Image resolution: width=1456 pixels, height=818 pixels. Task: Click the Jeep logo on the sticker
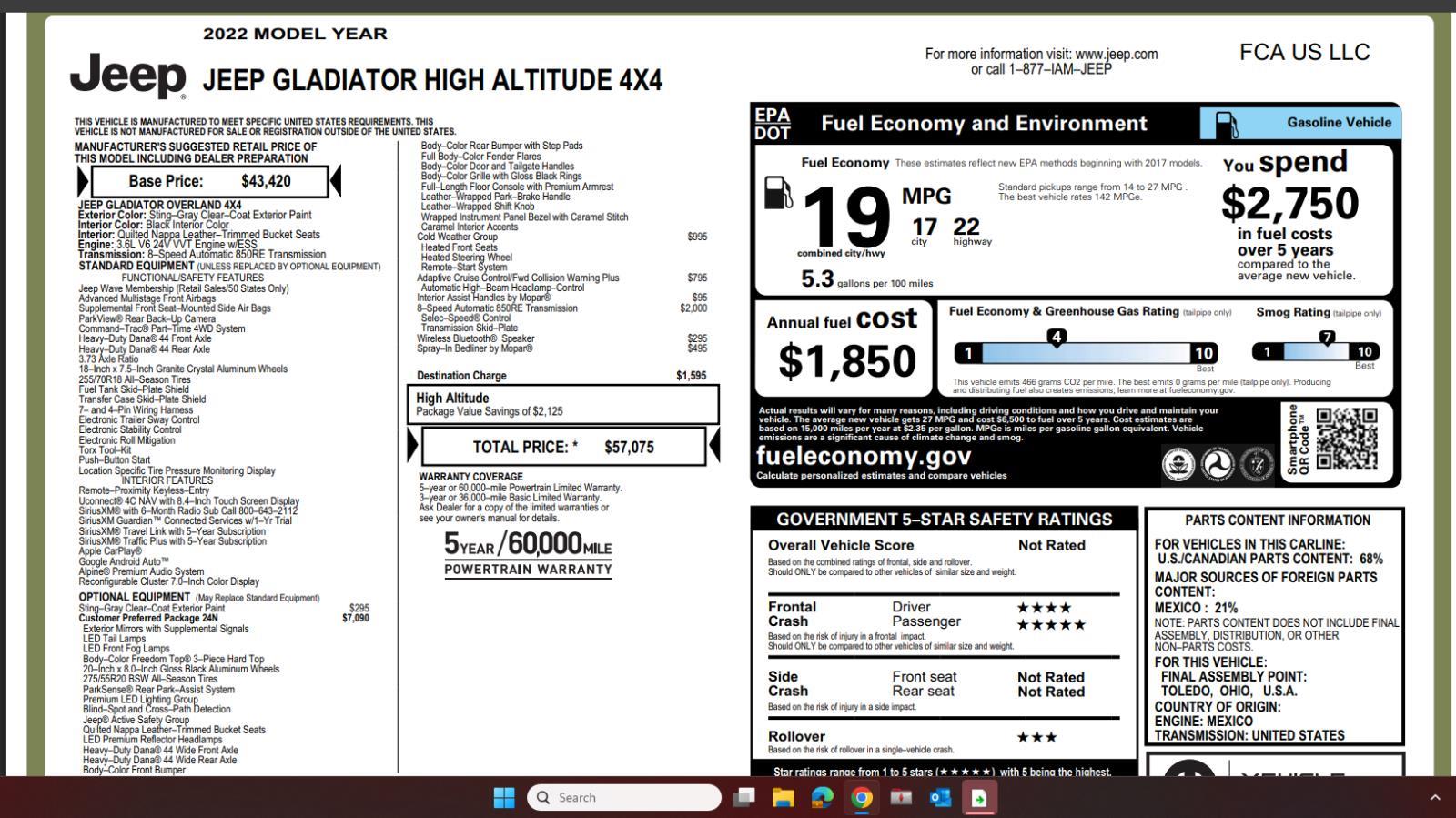tap(128, 76)
